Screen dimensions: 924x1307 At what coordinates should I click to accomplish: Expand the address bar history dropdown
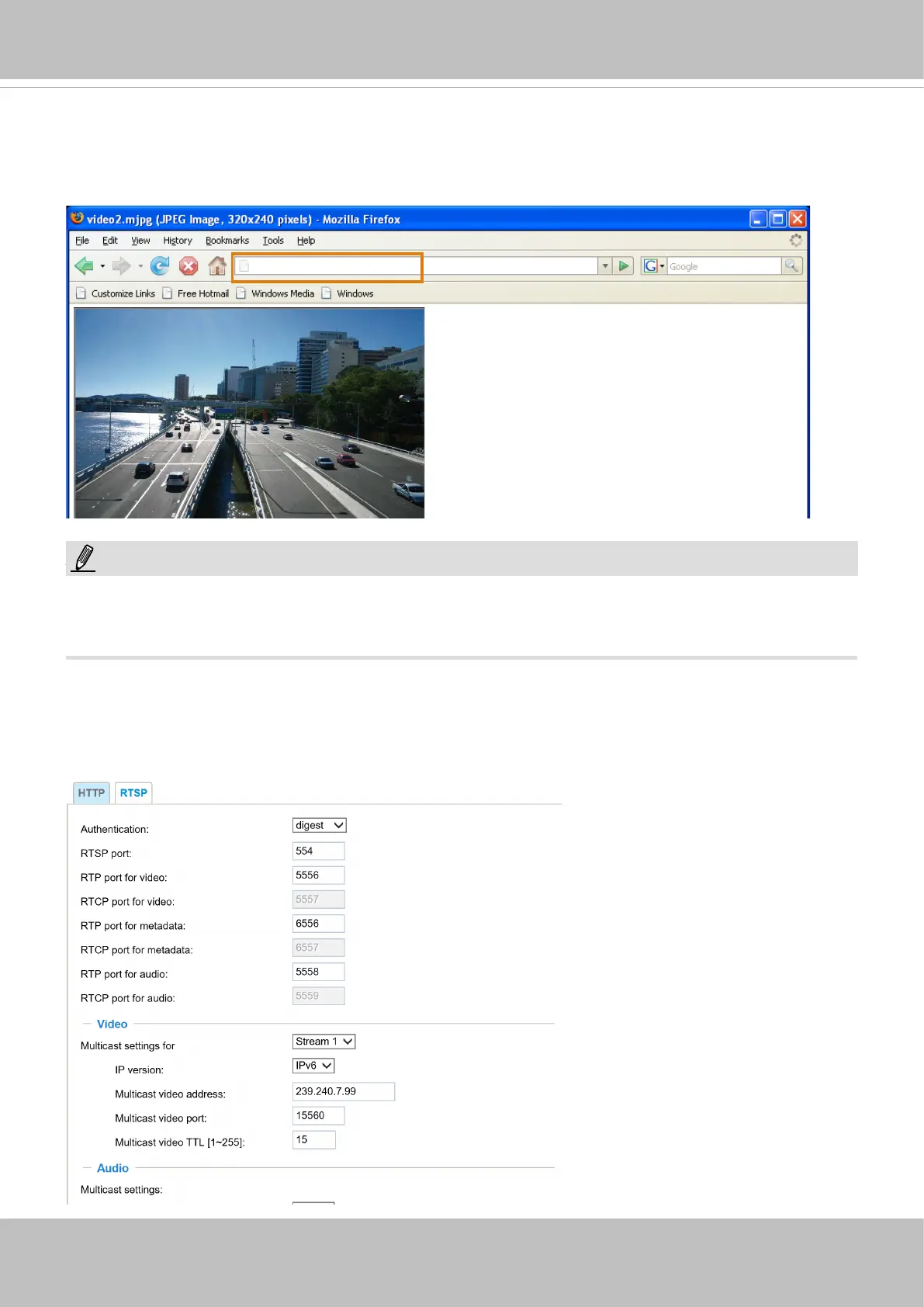click(x=605, y=266)
